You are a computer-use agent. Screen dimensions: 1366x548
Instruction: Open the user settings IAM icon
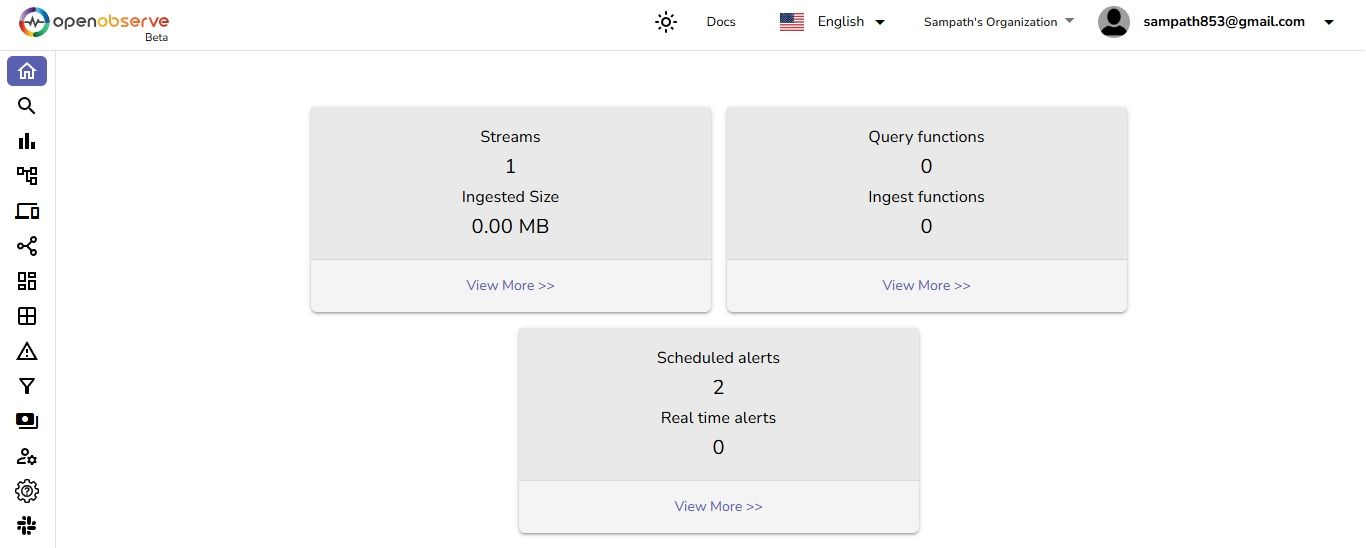[27, 457]
